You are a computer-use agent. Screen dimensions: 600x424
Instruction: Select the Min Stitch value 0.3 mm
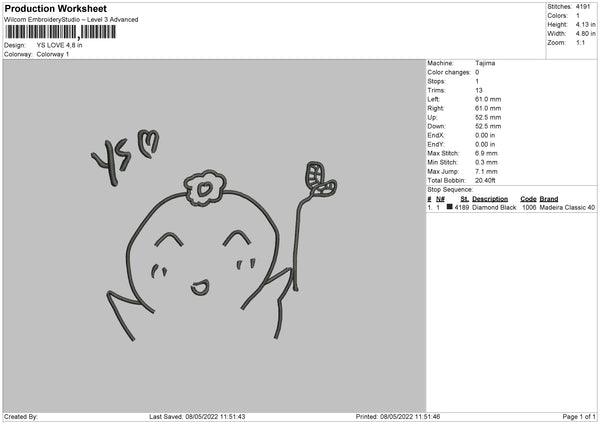486,162
